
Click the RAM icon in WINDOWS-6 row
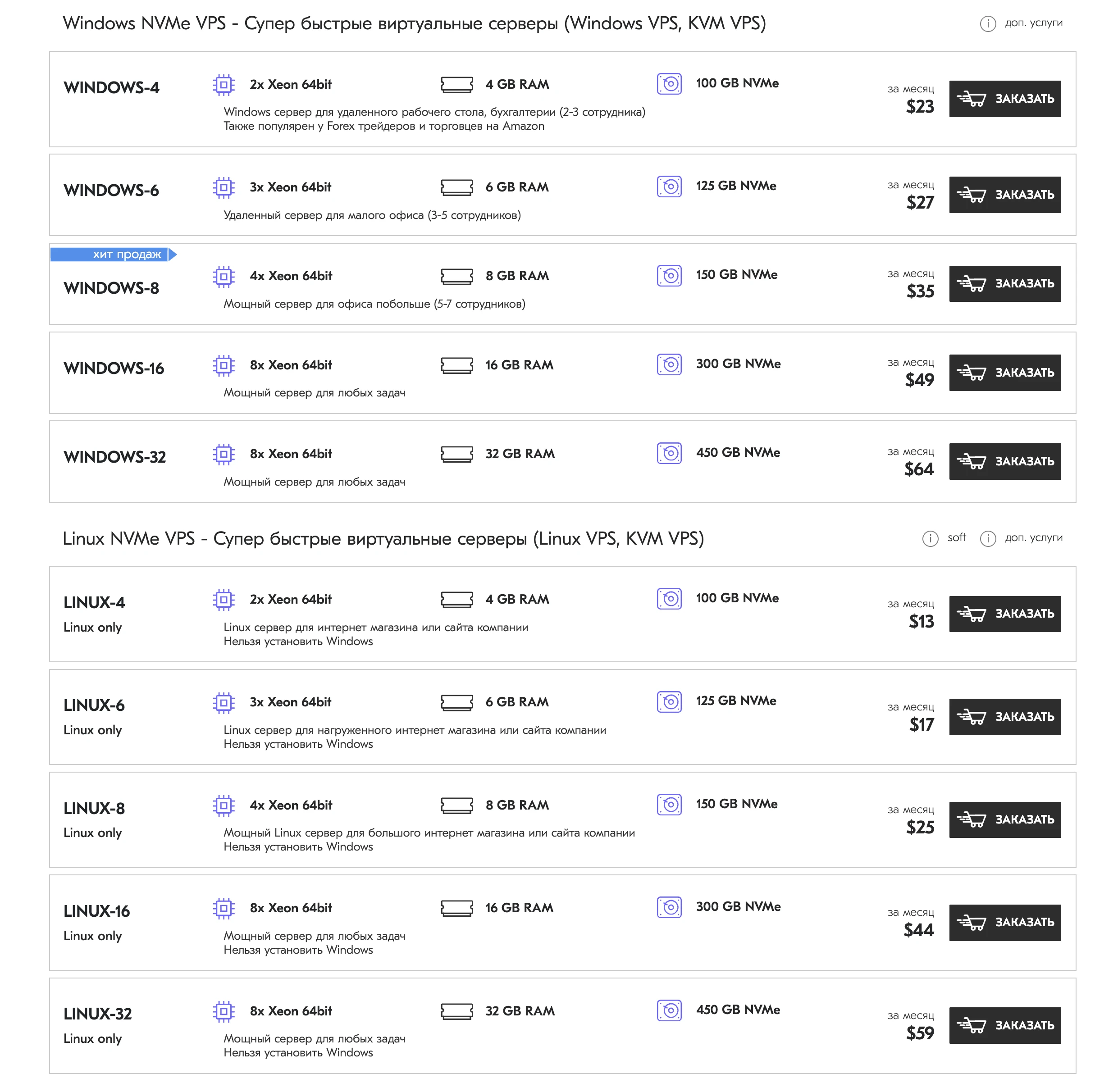click(x=457, y=187)
